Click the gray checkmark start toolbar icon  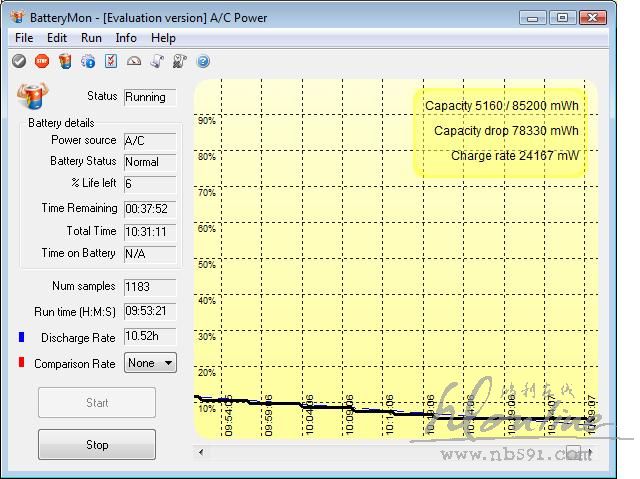[x=19, y=61]
